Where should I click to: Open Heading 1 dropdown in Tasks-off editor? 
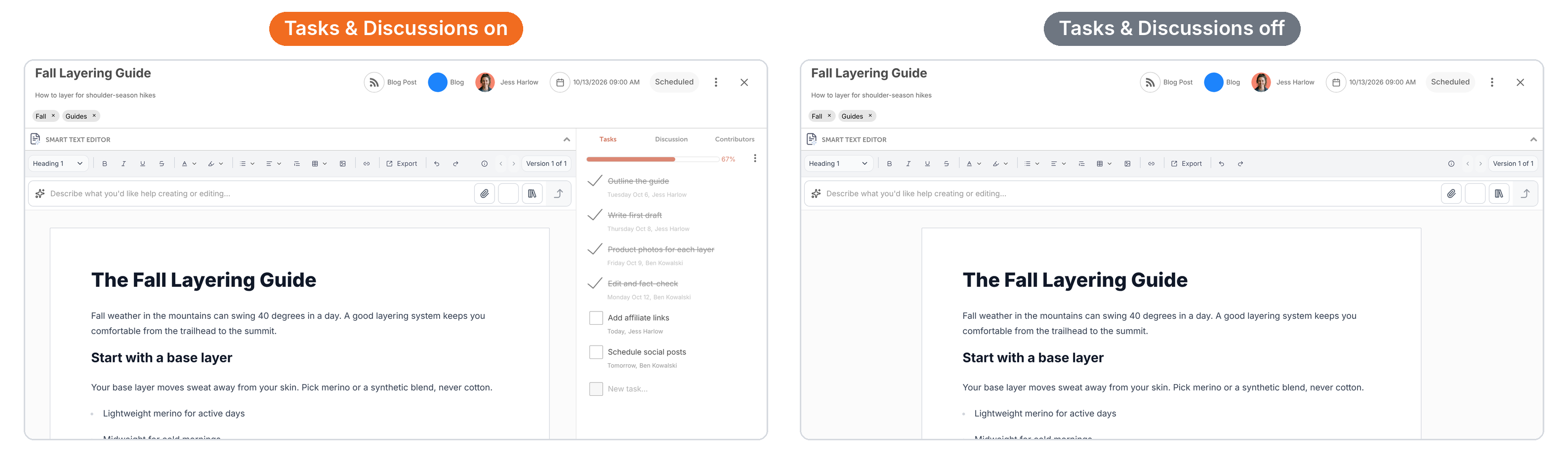pos(839,163)
